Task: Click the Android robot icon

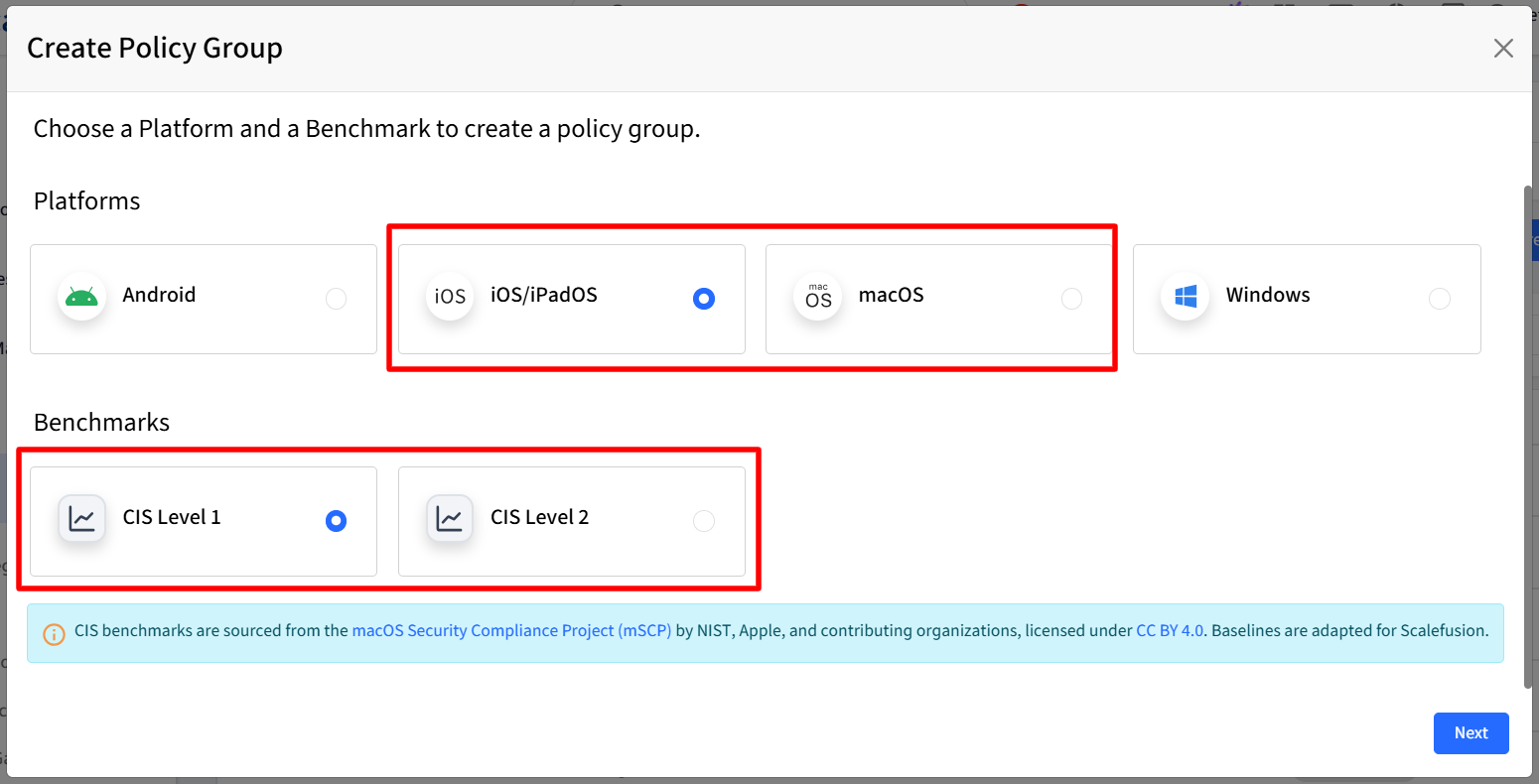Action: (x=82, y=297)
